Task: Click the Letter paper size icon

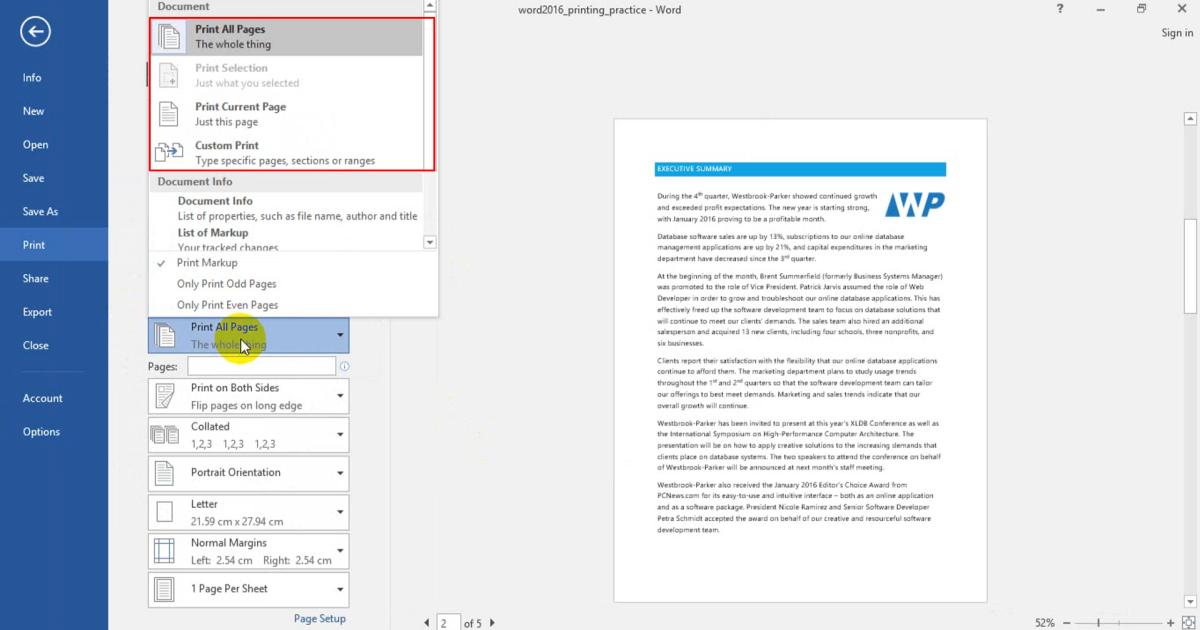Action: click(163, 512)
